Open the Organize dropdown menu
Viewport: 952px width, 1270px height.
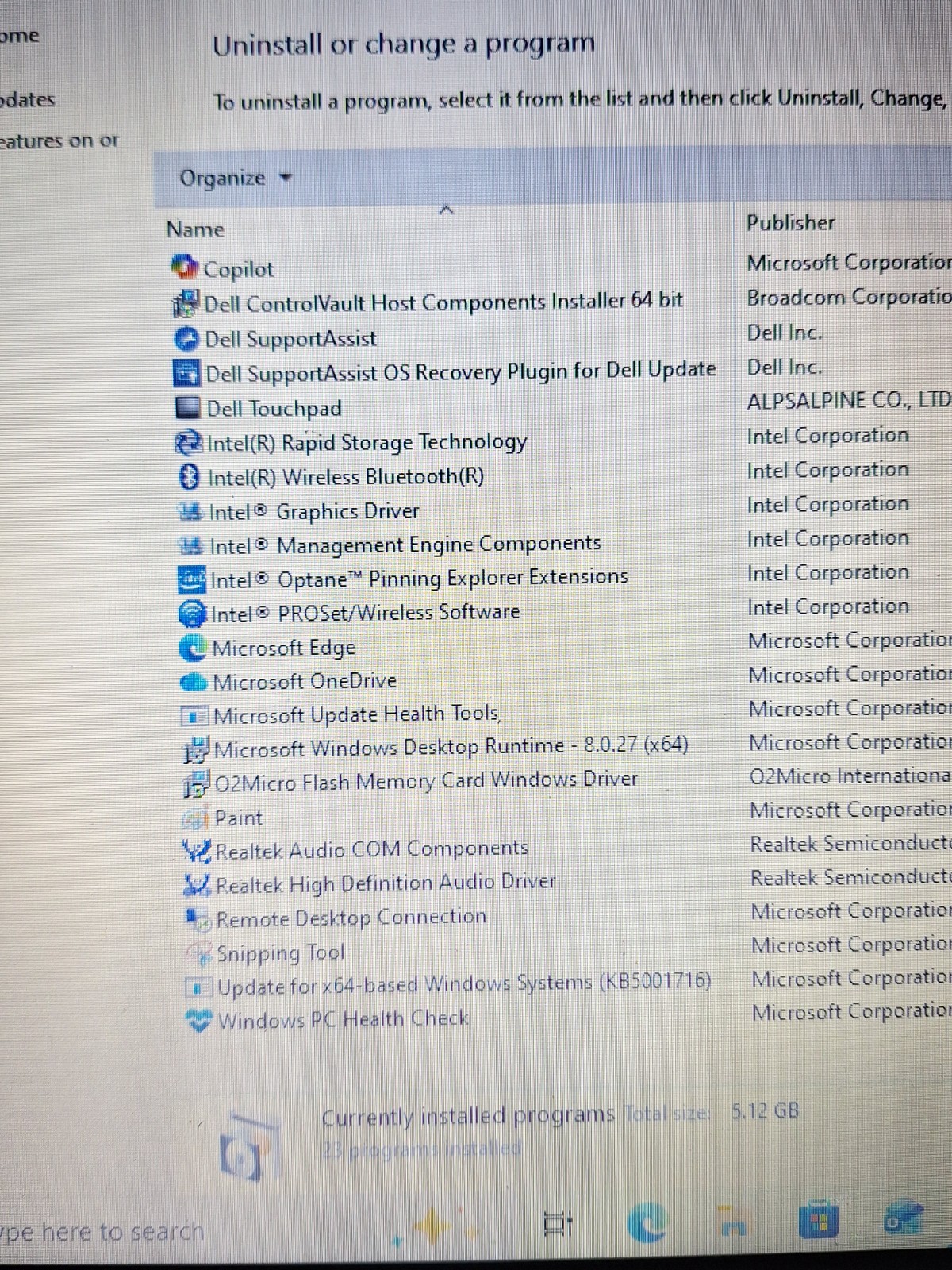pyautogui.click(x=236, y=178)
